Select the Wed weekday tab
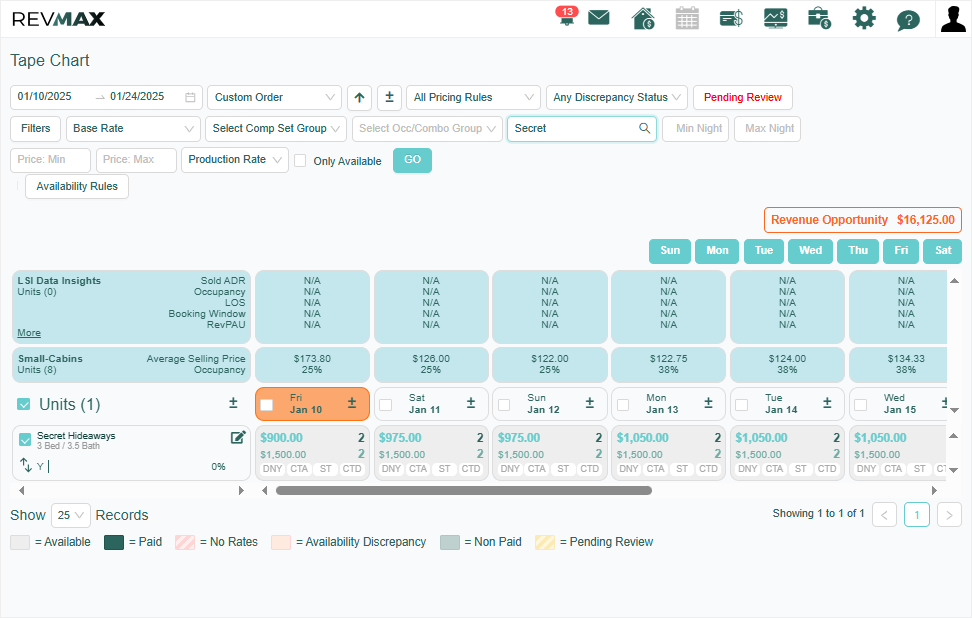972x618 pixels. [810, 250]
